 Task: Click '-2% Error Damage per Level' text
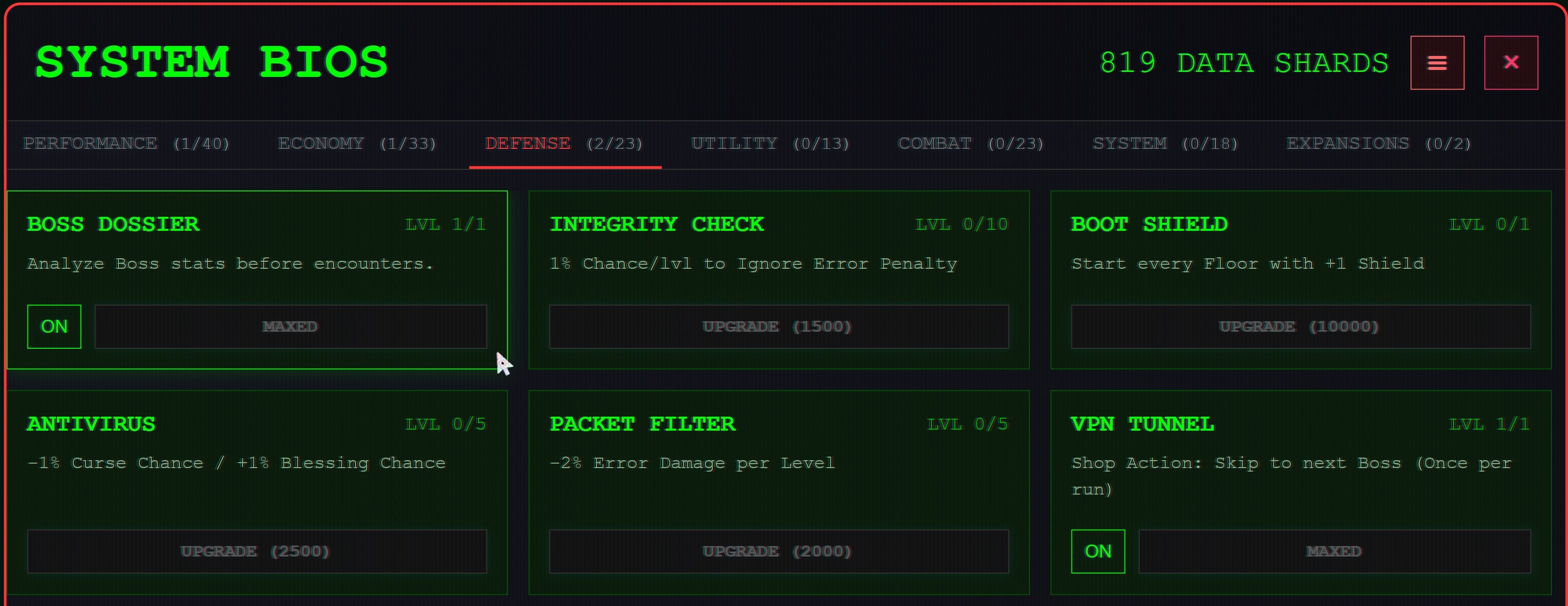(692, 463)
